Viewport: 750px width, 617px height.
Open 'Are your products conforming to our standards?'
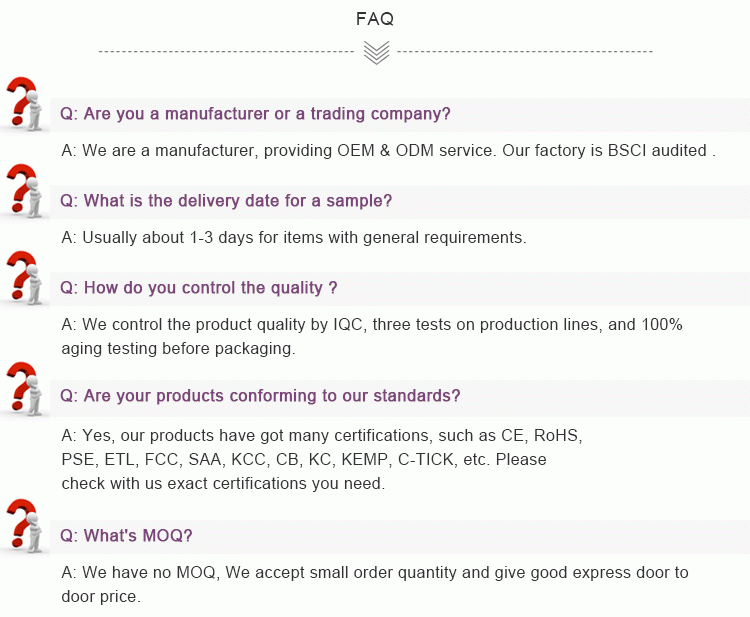(x=260, y=396)
